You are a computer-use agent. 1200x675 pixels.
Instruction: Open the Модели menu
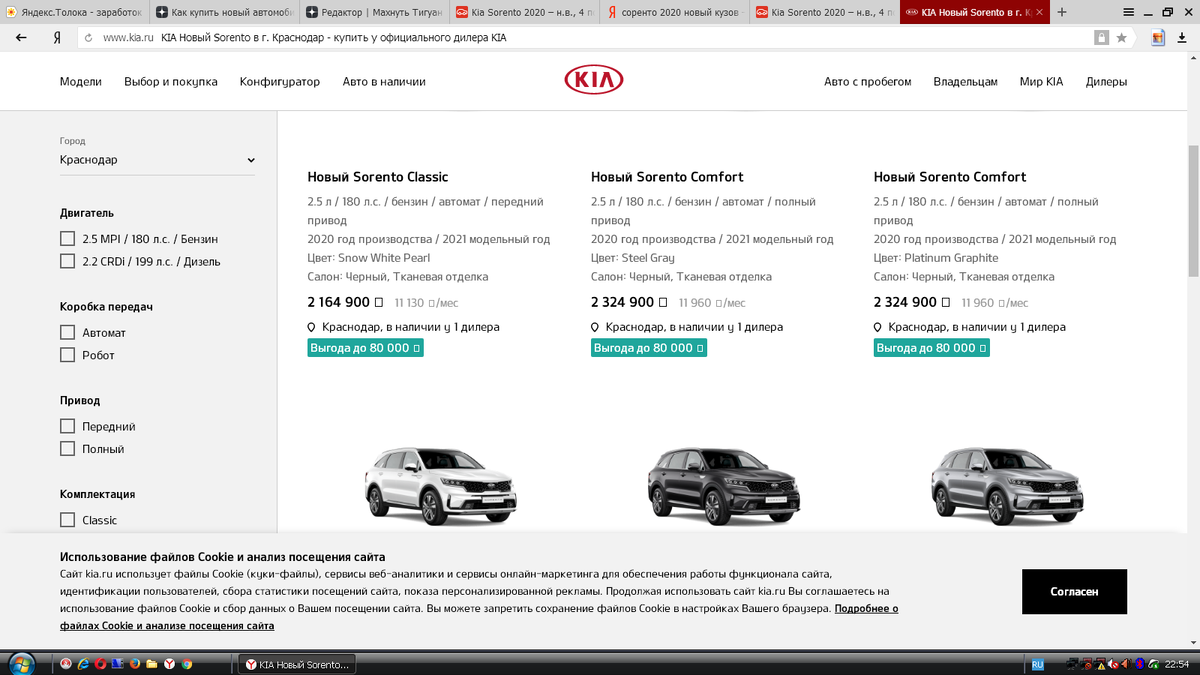click(81, 82)
